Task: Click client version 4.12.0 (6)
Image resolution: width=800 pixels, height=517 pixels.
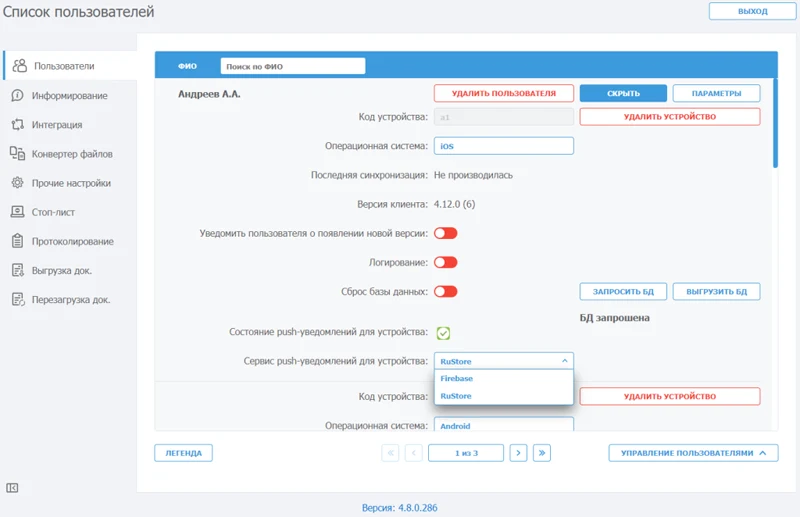Action: pyautogui.click(x=455, y=204)
